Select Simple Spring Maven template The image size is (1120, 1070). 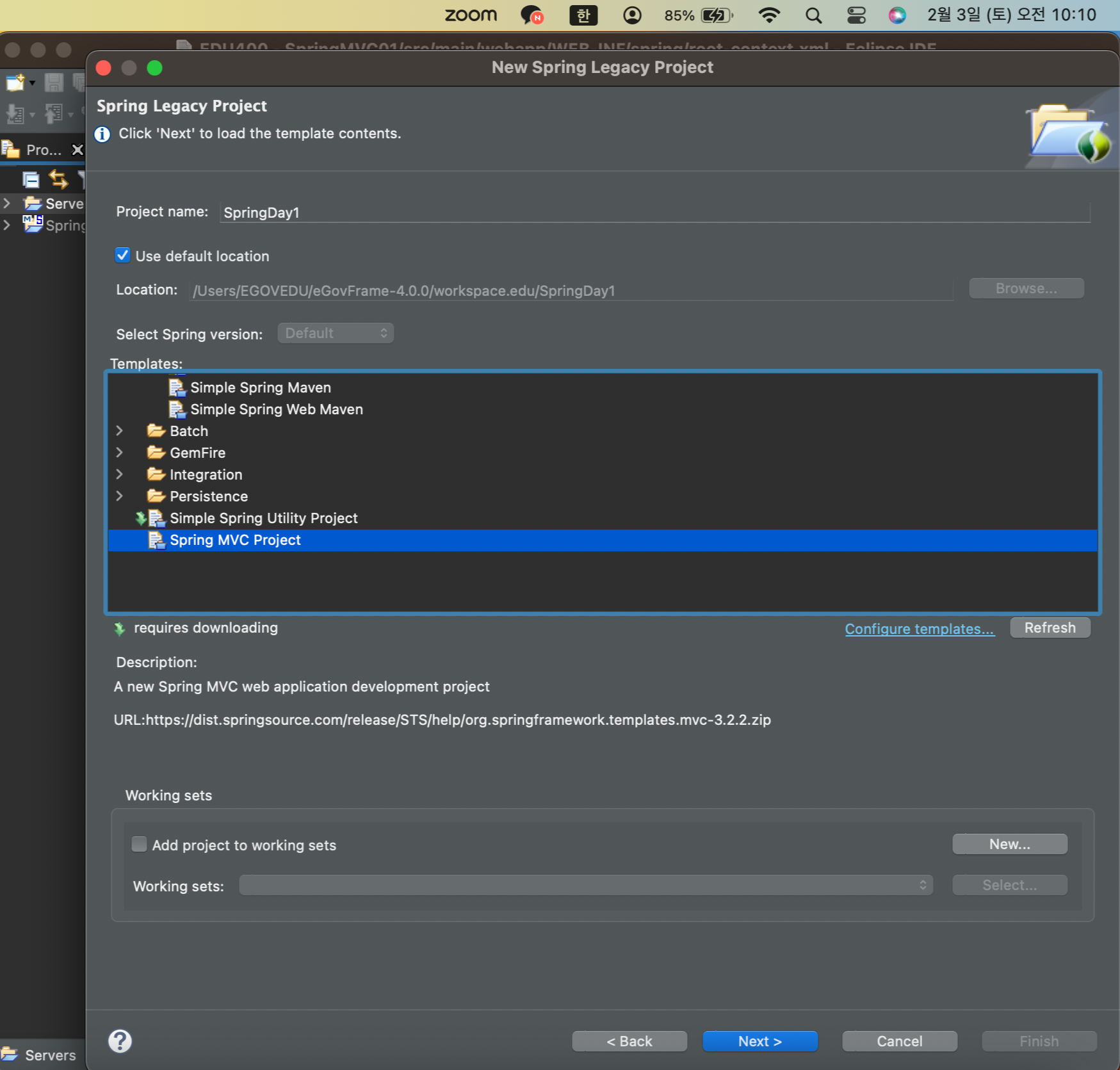[261, 387]
